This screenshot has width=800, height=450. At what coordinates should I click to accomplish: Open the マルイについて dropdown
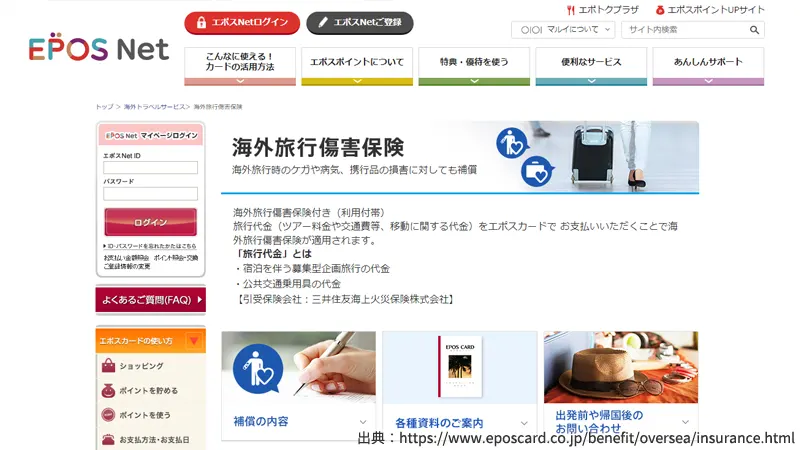[x=563, y=30]
